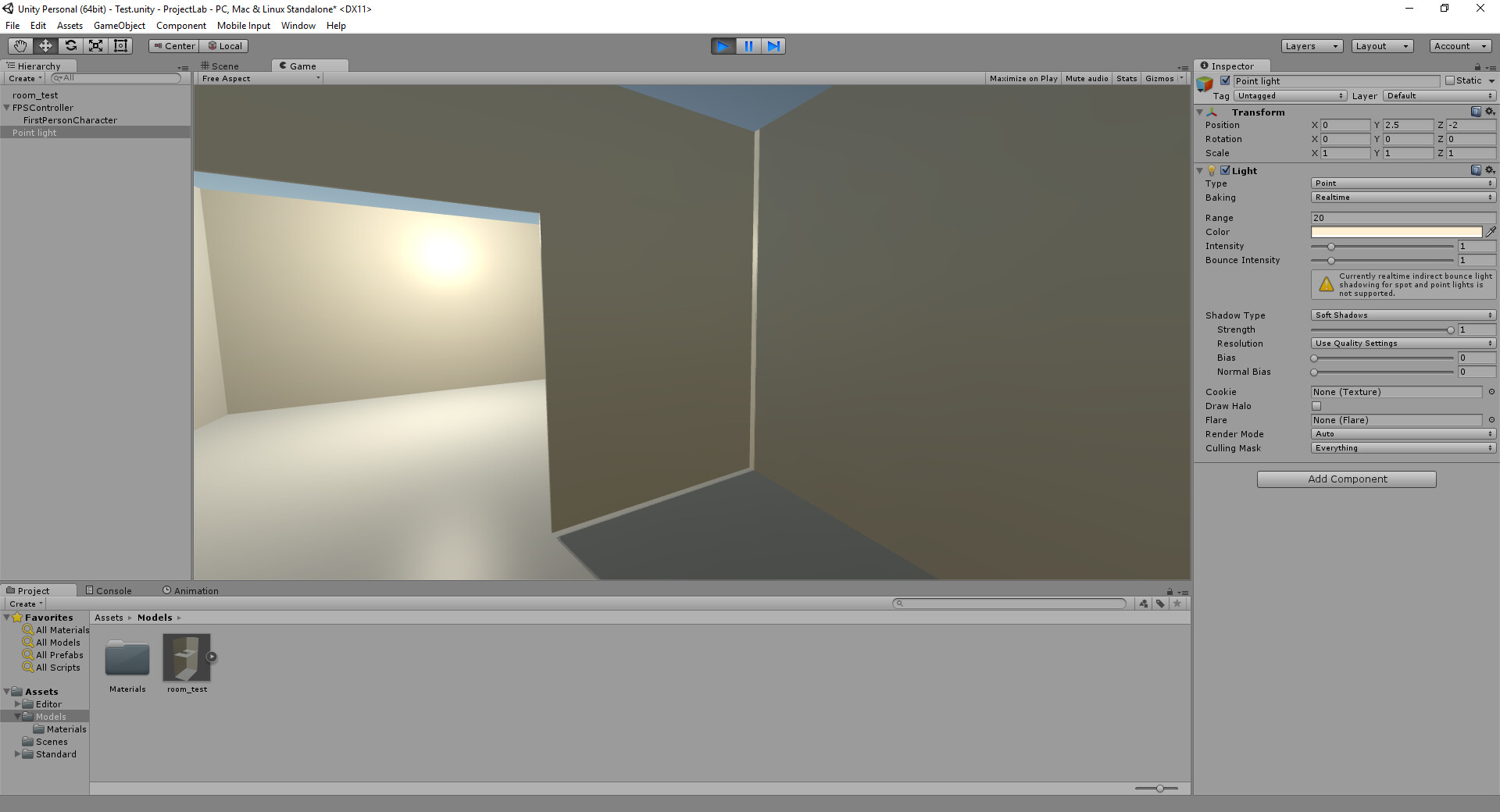Open the Light component settings gear
Screen dimensions: 1500x812
1489,170
